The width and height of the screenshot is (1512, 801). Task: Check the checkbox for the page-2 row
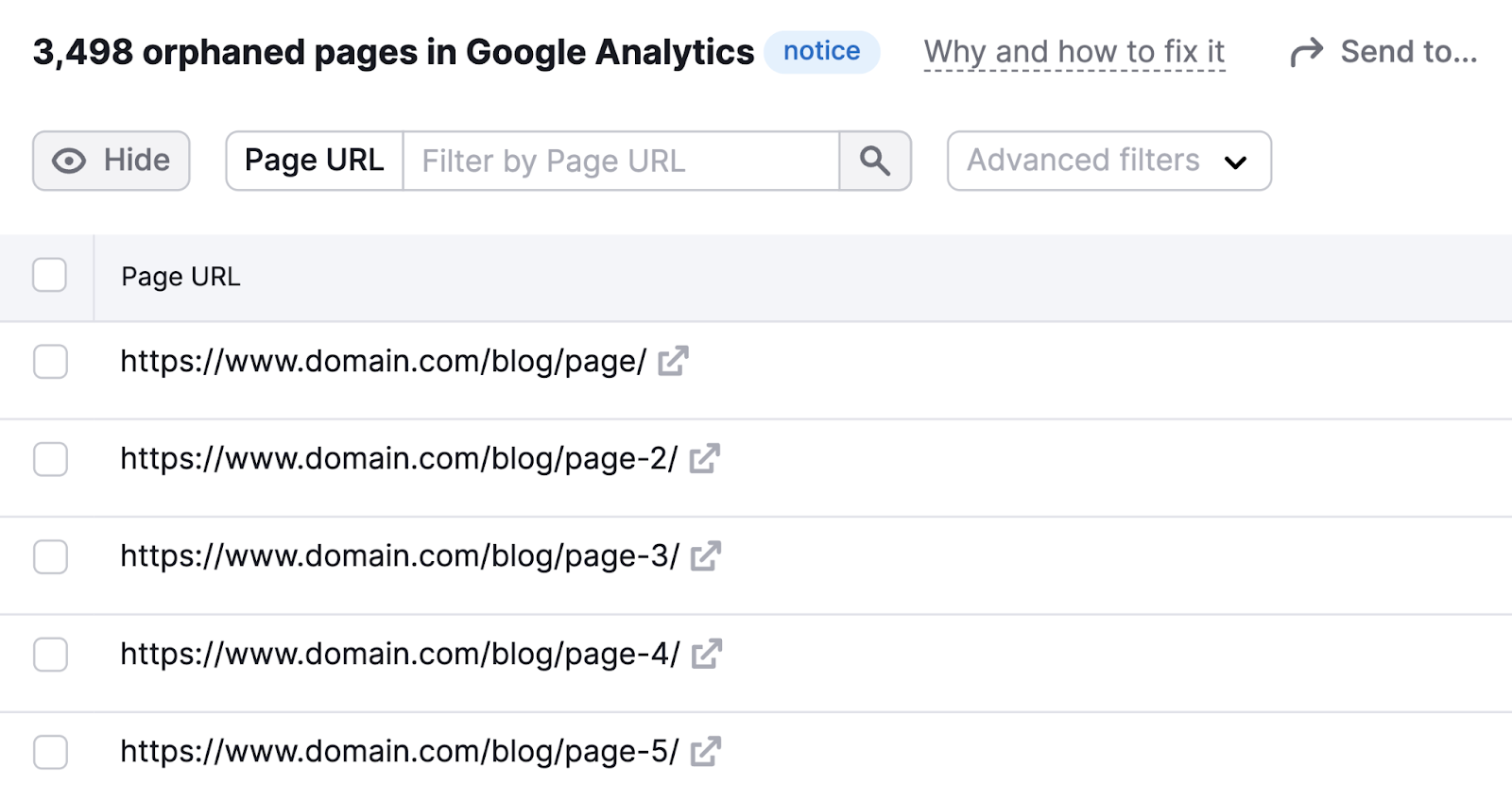point(50,458)
